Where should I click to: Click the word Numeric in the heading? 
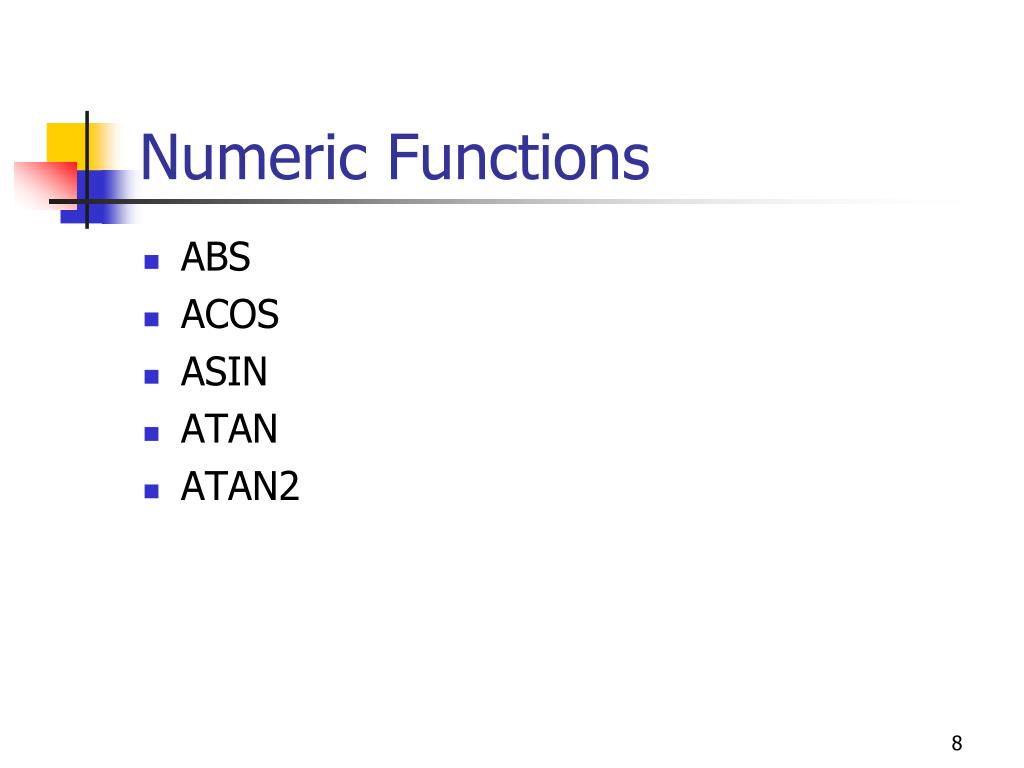[x=253, y=157]
